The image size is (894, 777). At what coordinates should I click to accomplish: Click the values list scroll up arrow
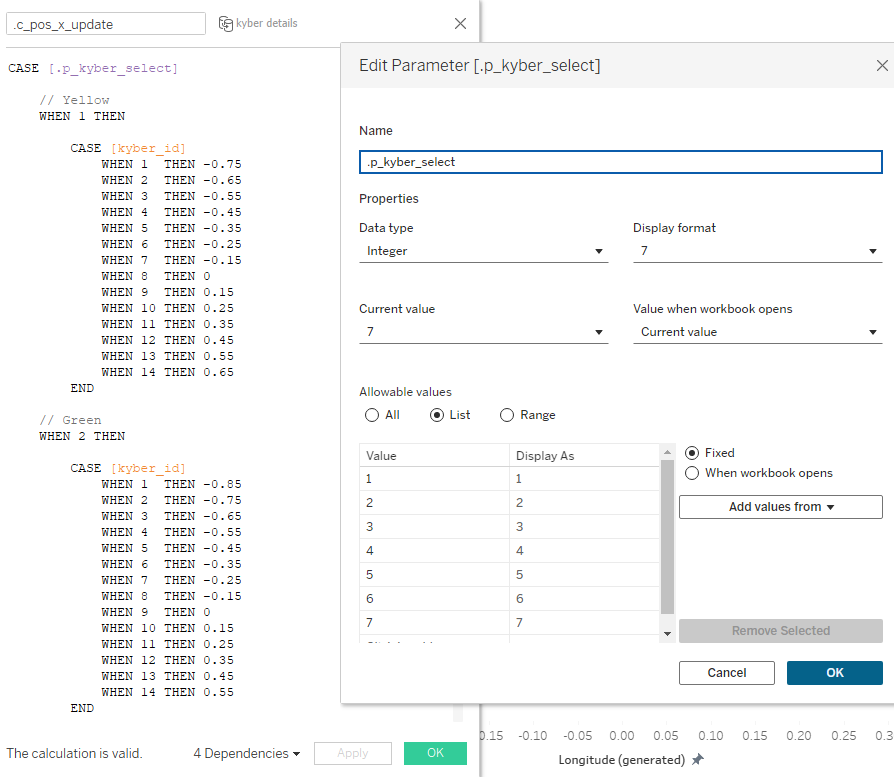(x=667, y=453)
